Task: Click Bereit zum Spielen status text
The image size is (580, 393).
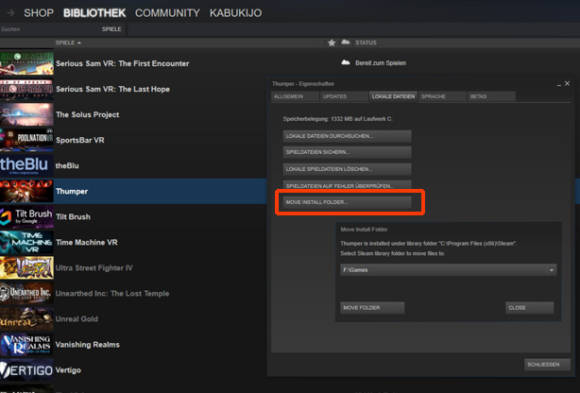Action: pyautogui.click(x=381, y=63)
